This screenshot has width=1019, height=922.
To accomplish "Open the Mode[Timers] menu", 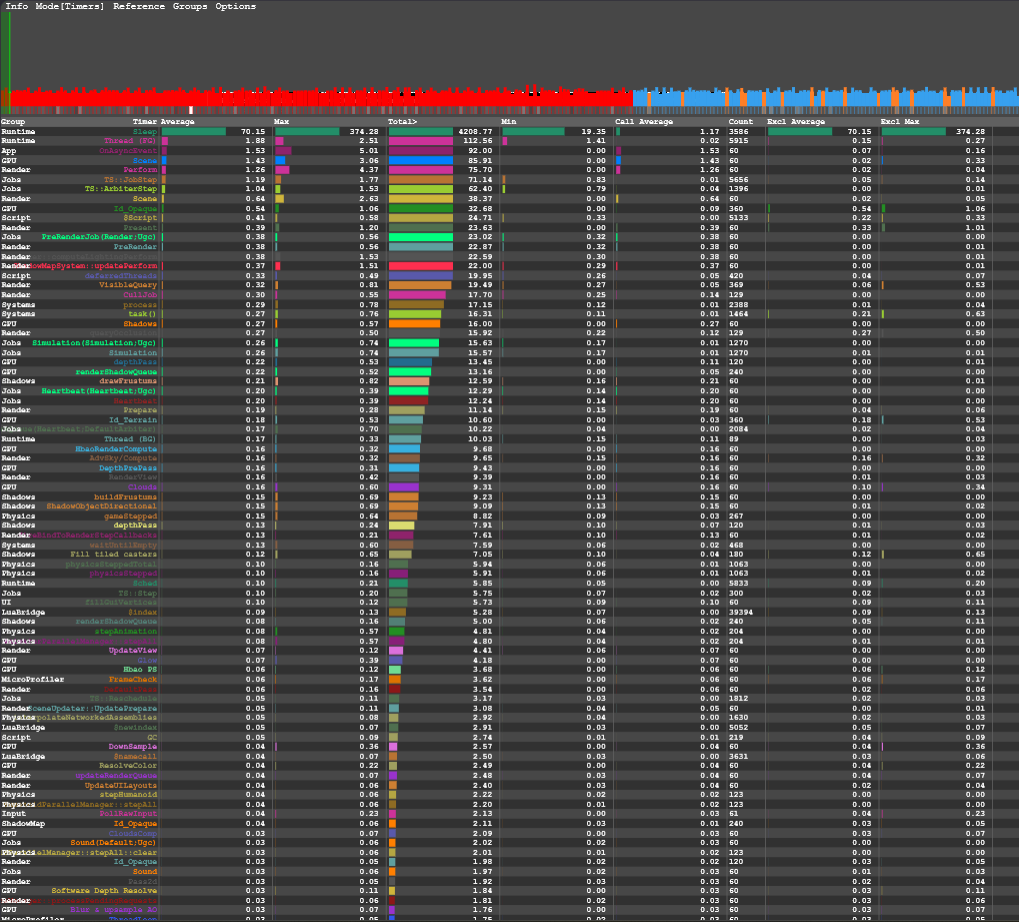I will [x=70, y=6].
